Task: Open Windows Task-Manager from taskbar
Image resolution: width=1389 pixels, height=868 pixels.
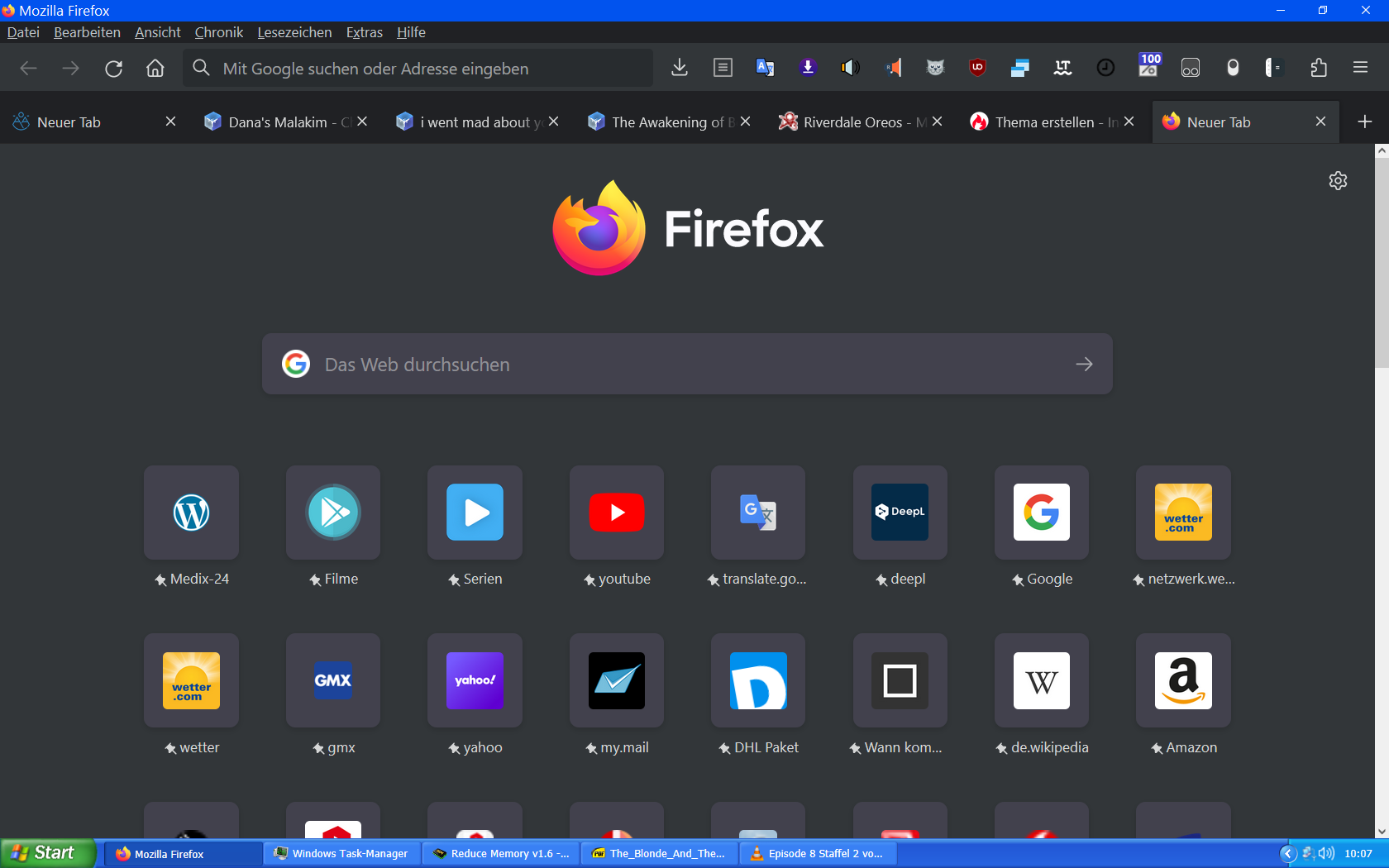Action: click(341, 853)
